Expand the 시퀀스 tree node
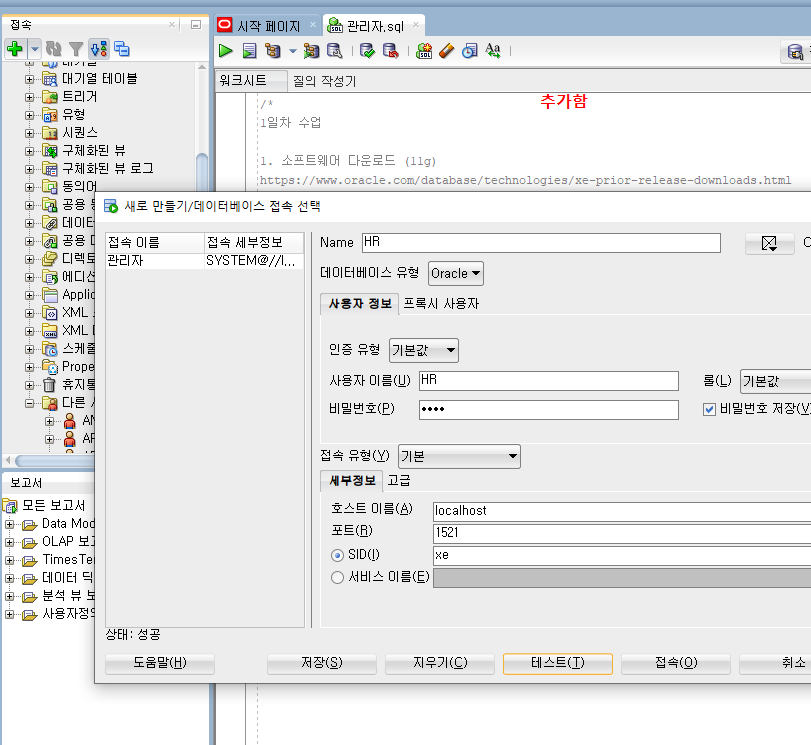Viewport: 811px width, 745px height. point(29,133)
